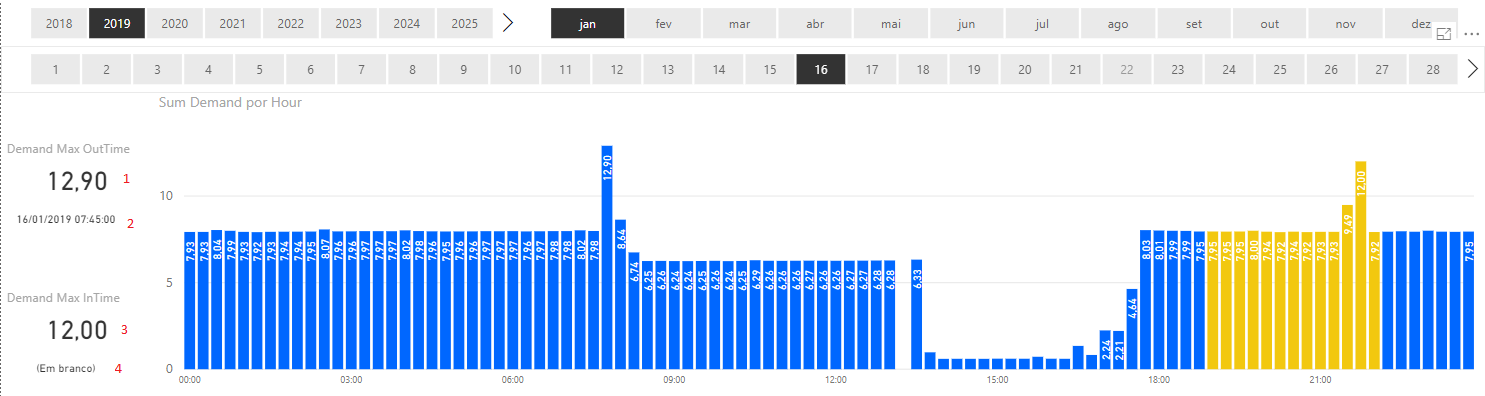This screenshot has width=1485, height=396.
Task: Choose day 22 in day slicer
Action: [1126, 69]
